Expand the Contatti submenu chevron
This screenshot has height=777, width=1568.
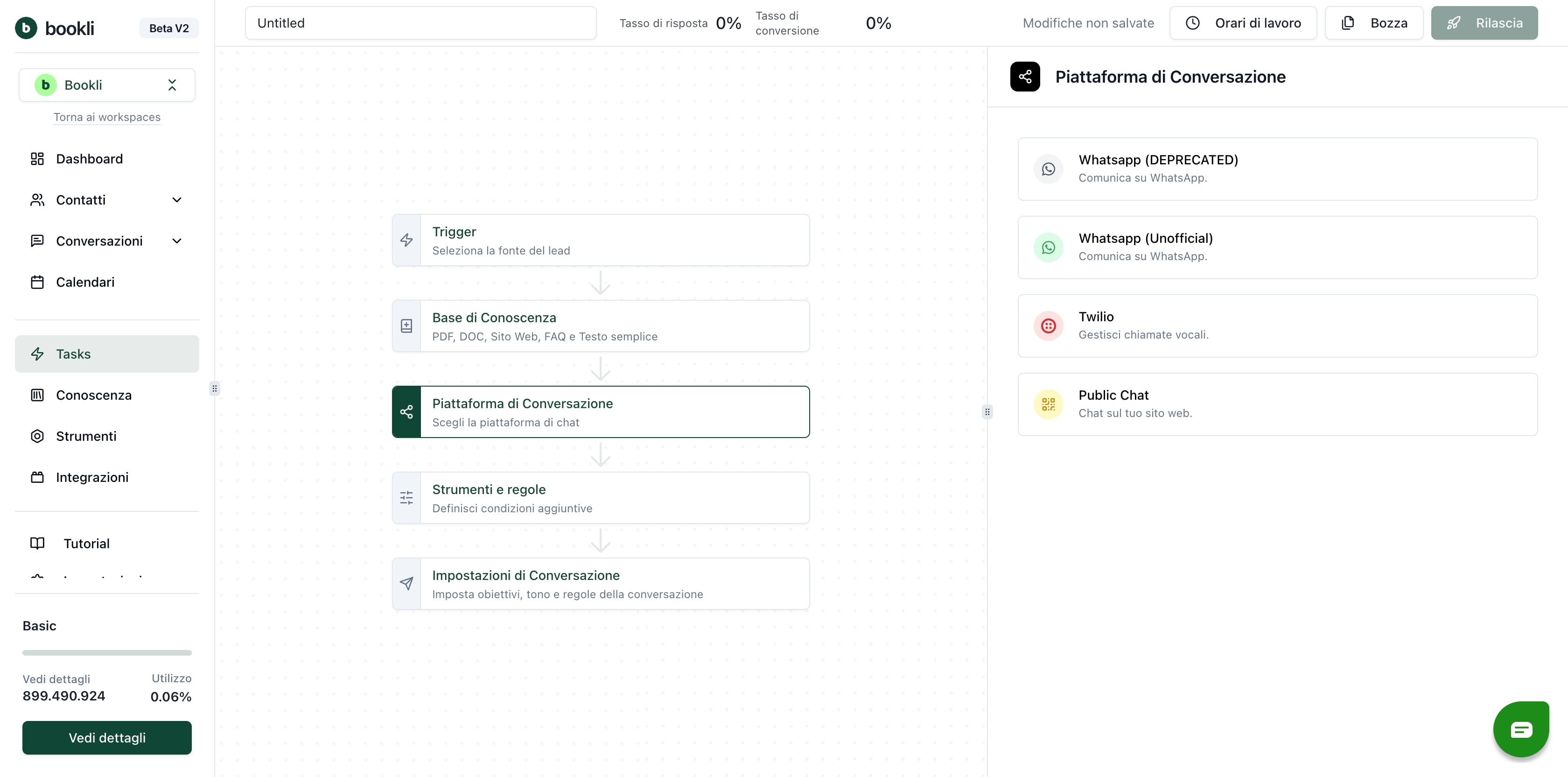[176, 200]
